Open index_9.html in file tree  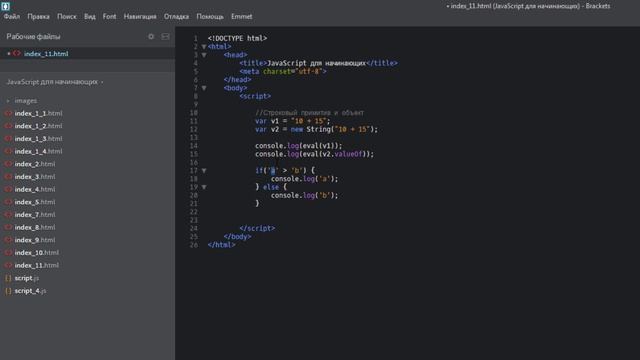(35, 240)
